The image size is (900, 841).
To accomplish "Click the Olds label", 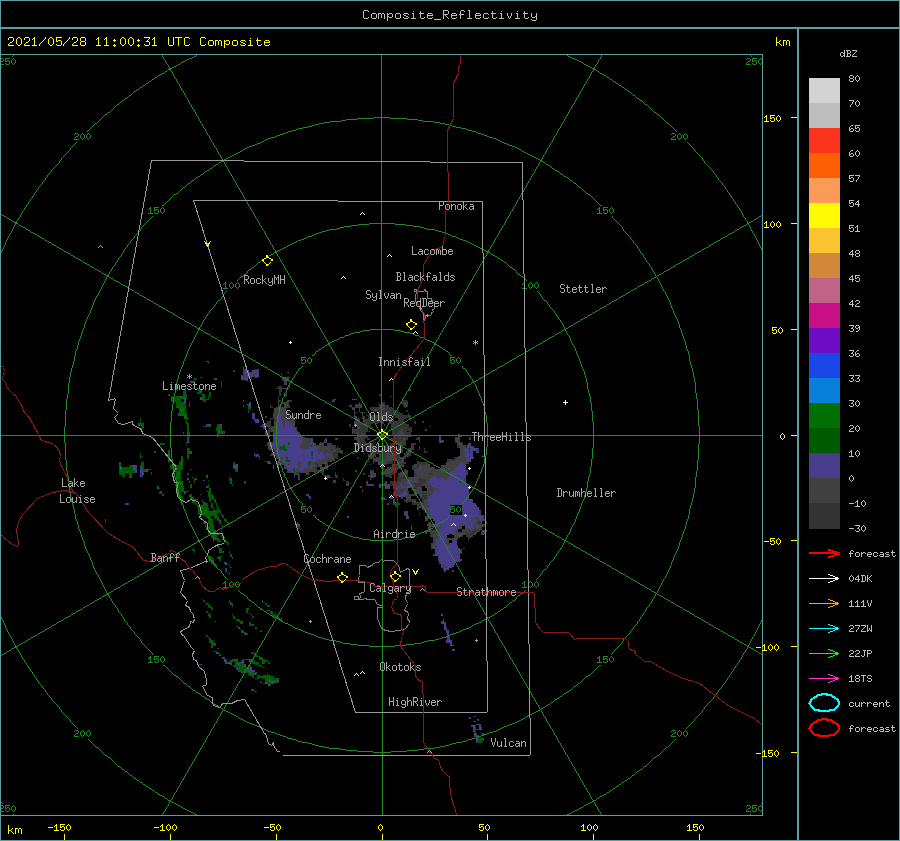I will point(381,416).
